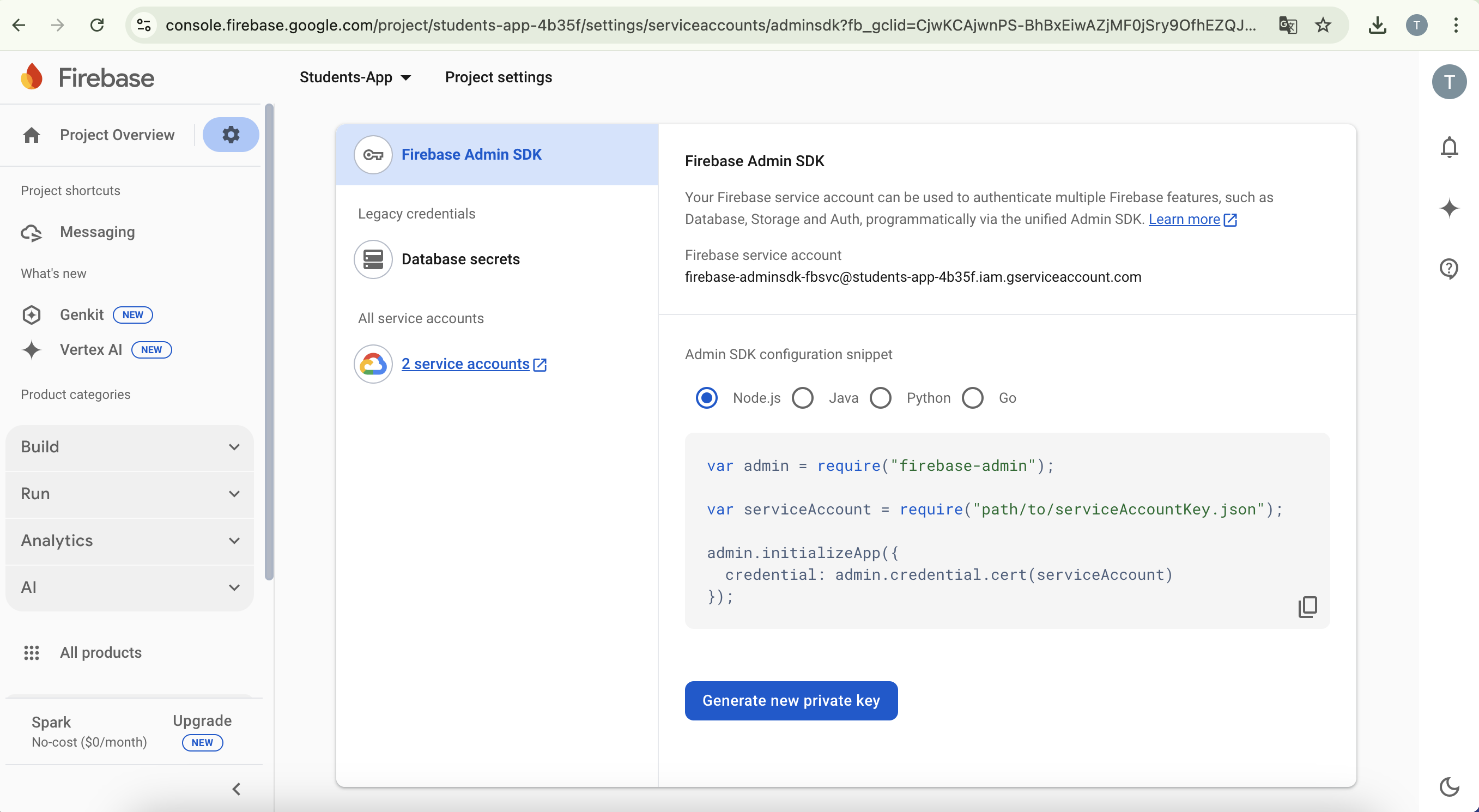Screen dimensions: 1479x812
Task: Collapse the sidebar navigation chevron
Action: pyautogui.click(x=236, y=789)
